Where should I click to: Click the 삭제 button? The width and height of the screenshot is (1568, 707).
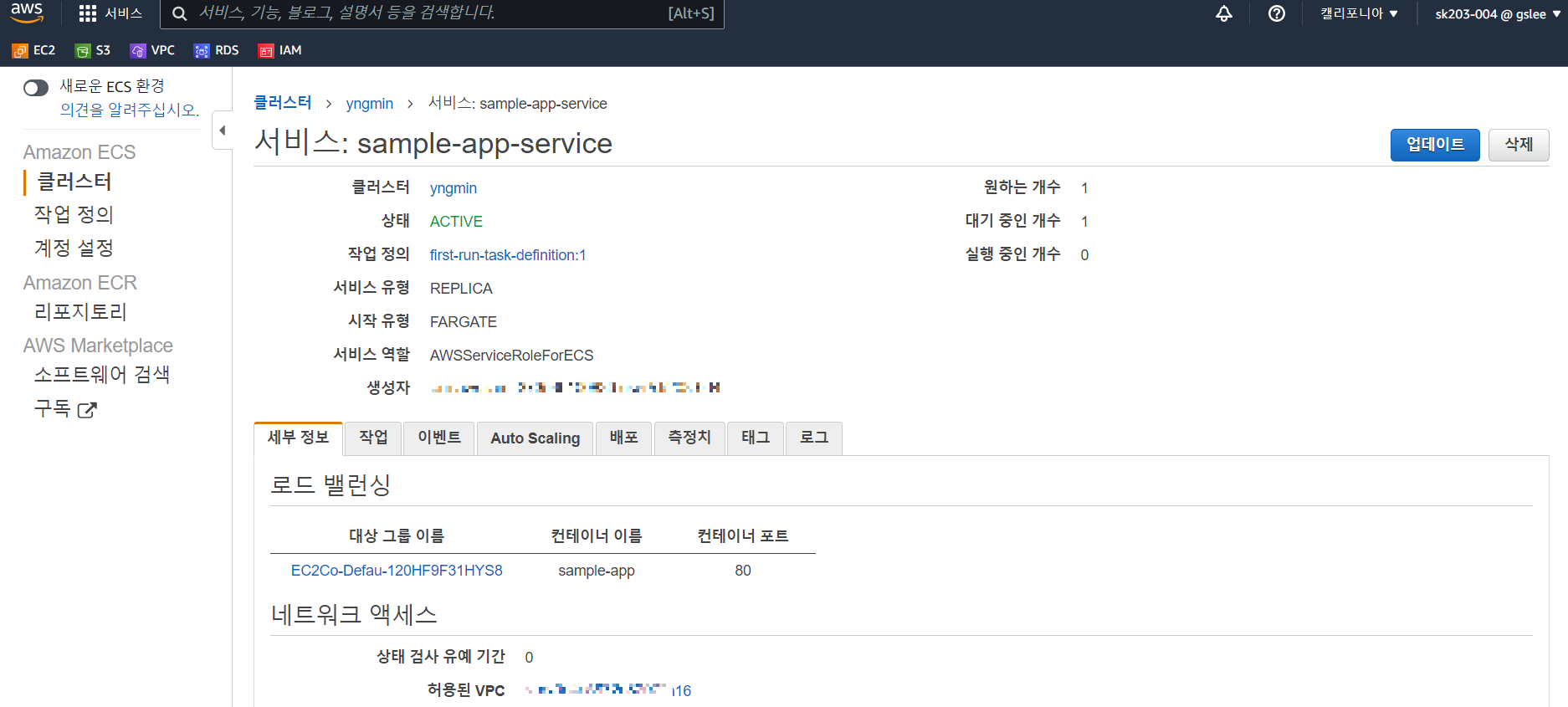(x=1519, y=145)
